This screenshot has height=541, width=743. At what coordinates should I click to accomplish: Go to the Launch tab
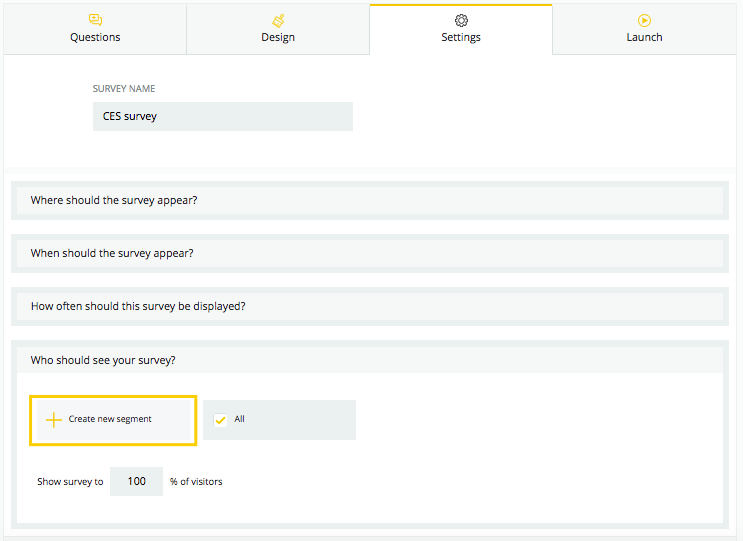click(x=644, y=29)
